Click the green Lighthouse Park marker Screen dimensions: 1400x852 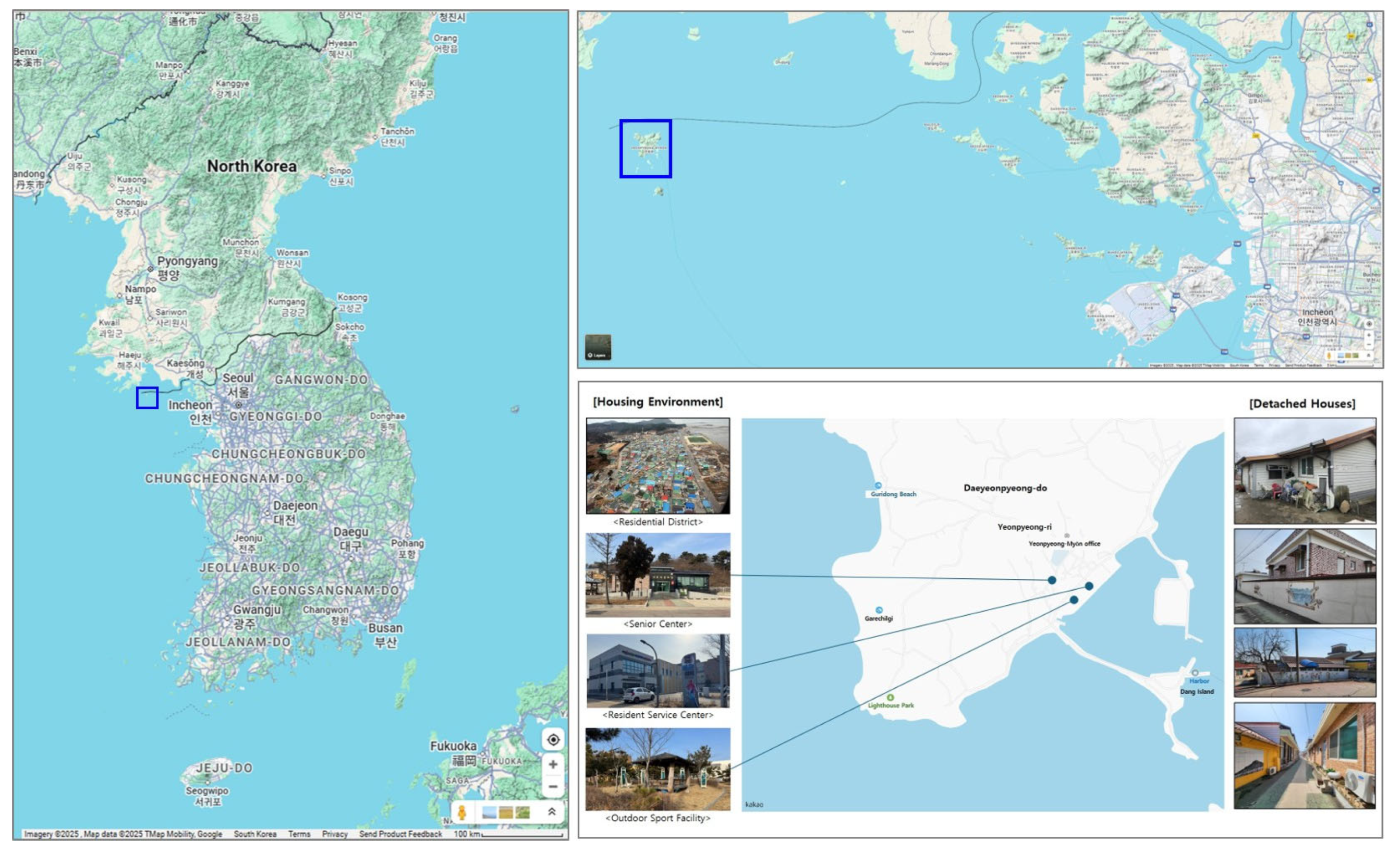891,698
